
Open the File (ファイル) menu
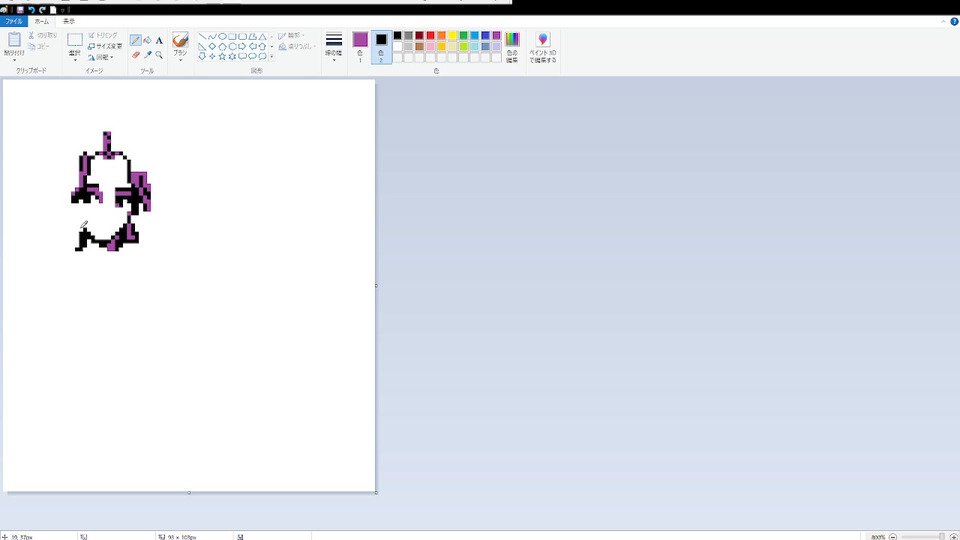[13, 21]
